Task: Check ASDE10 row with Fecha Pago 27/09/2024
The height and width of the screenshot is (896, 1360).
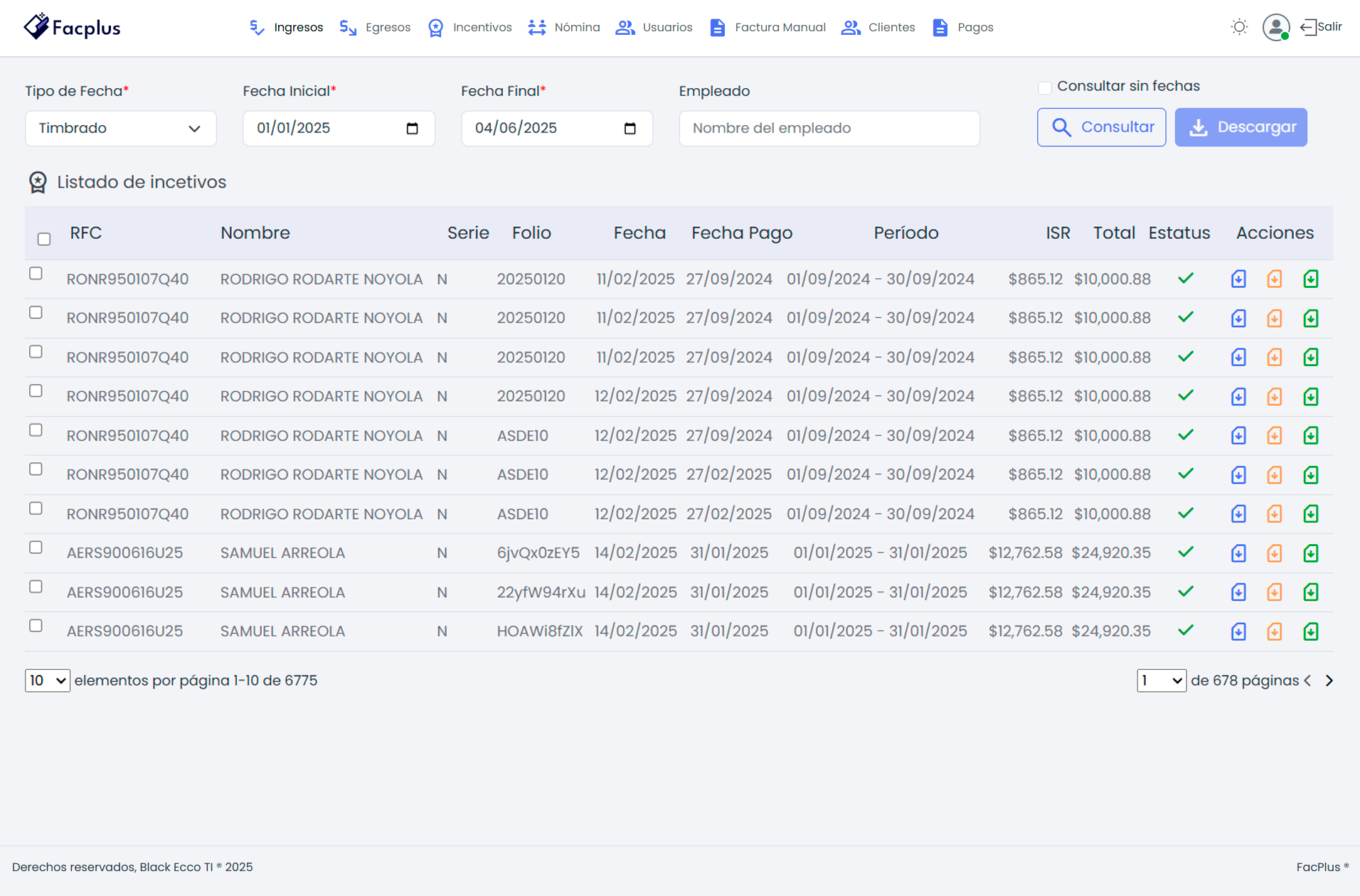Action: 36,430
